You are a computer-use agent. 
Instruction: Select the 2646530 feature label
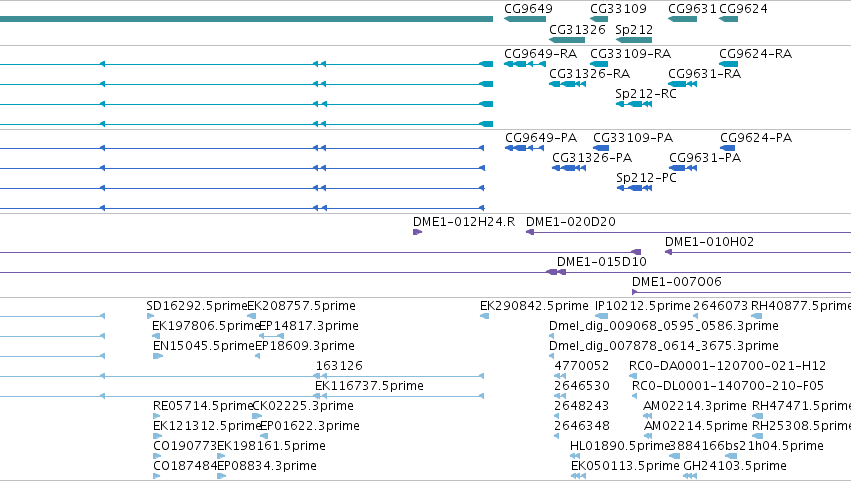point(581,386)
